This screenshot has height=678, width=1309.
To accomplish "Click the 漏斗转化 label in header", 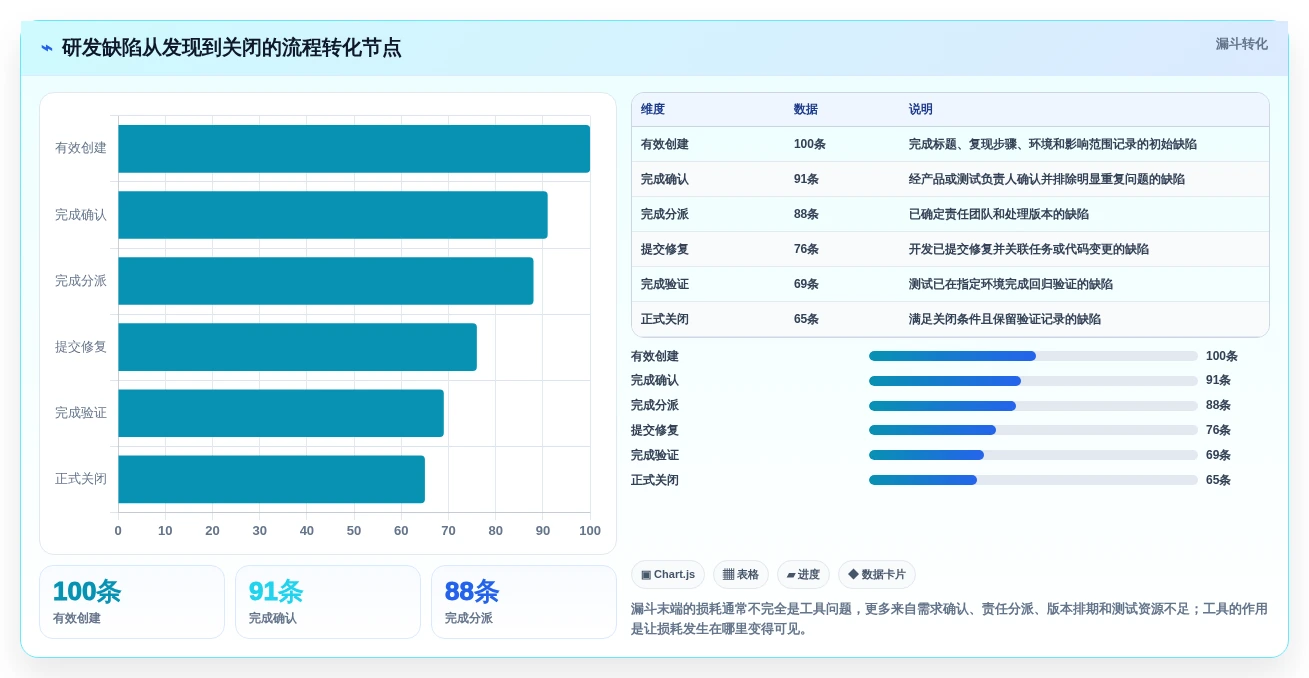I will click(x=1241, y=44).
